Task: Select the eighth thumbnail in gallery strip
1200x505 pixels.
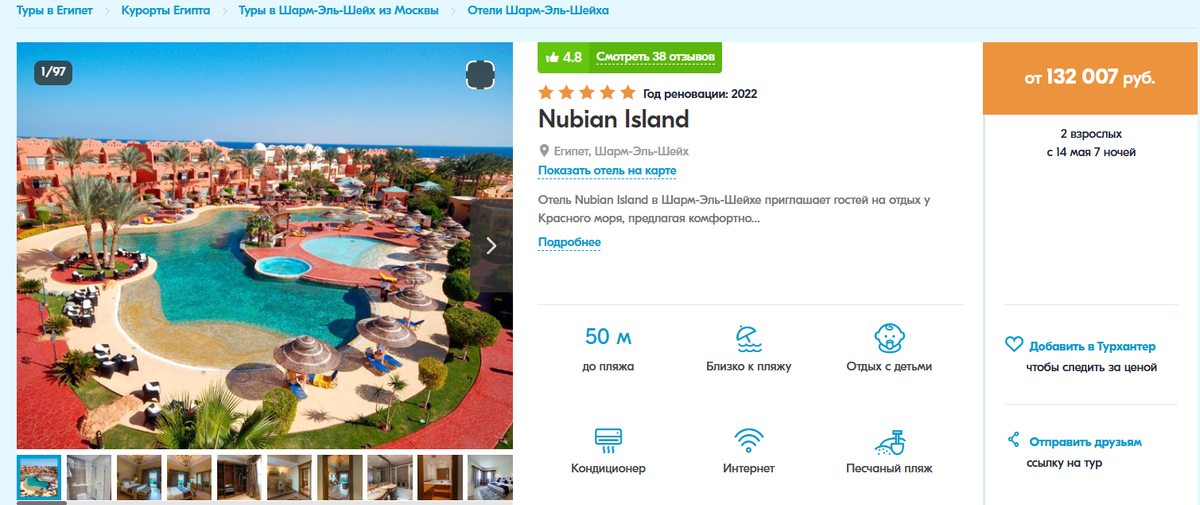Action: pos(389,478)
